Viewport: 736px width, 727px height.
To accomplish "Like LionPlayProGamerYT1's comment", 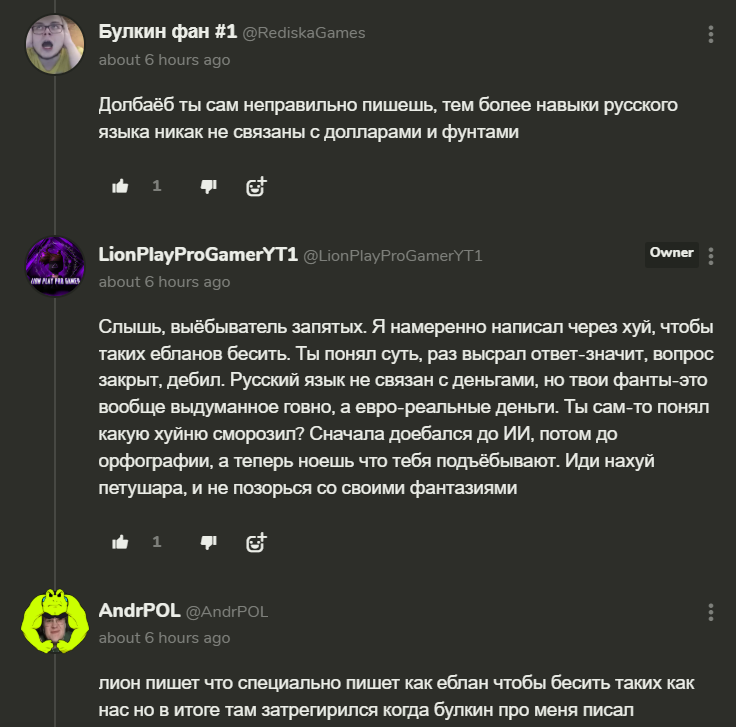I will coord(121,542).
